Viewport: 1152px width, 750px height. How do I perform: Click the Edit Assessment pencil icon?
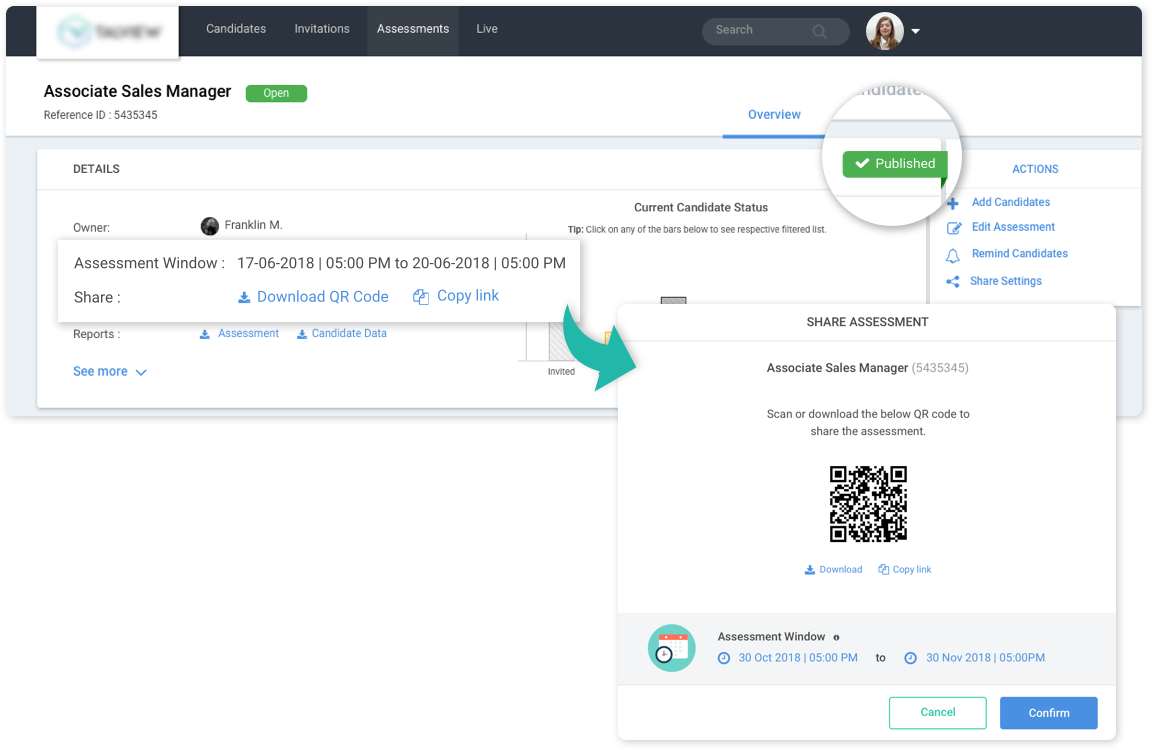pyautogui.click(x=954, y=228)
